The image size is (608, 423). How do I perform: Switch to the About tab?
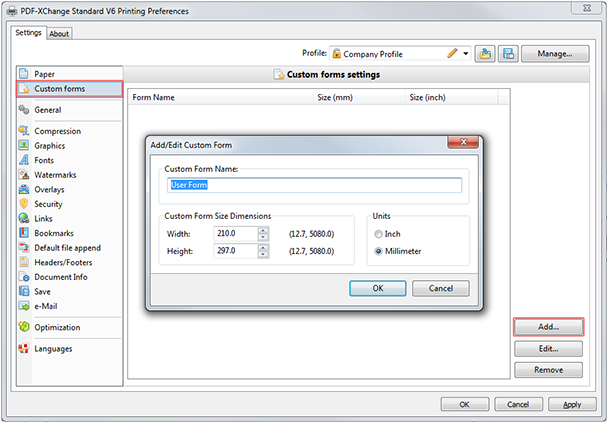[x=59, y=34]
